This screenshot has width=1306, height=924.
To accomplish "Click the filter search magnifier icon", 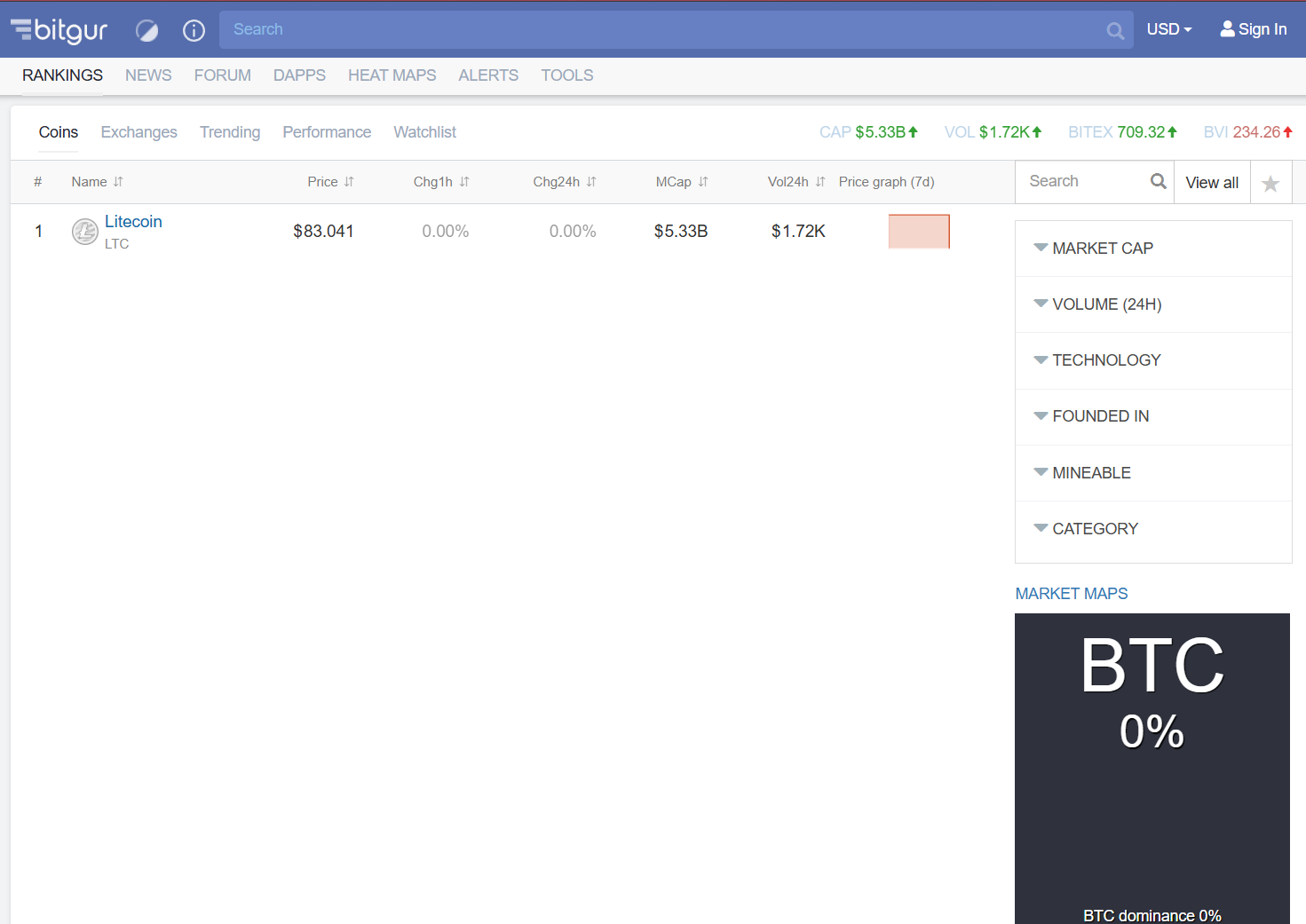I will 1158,181.
